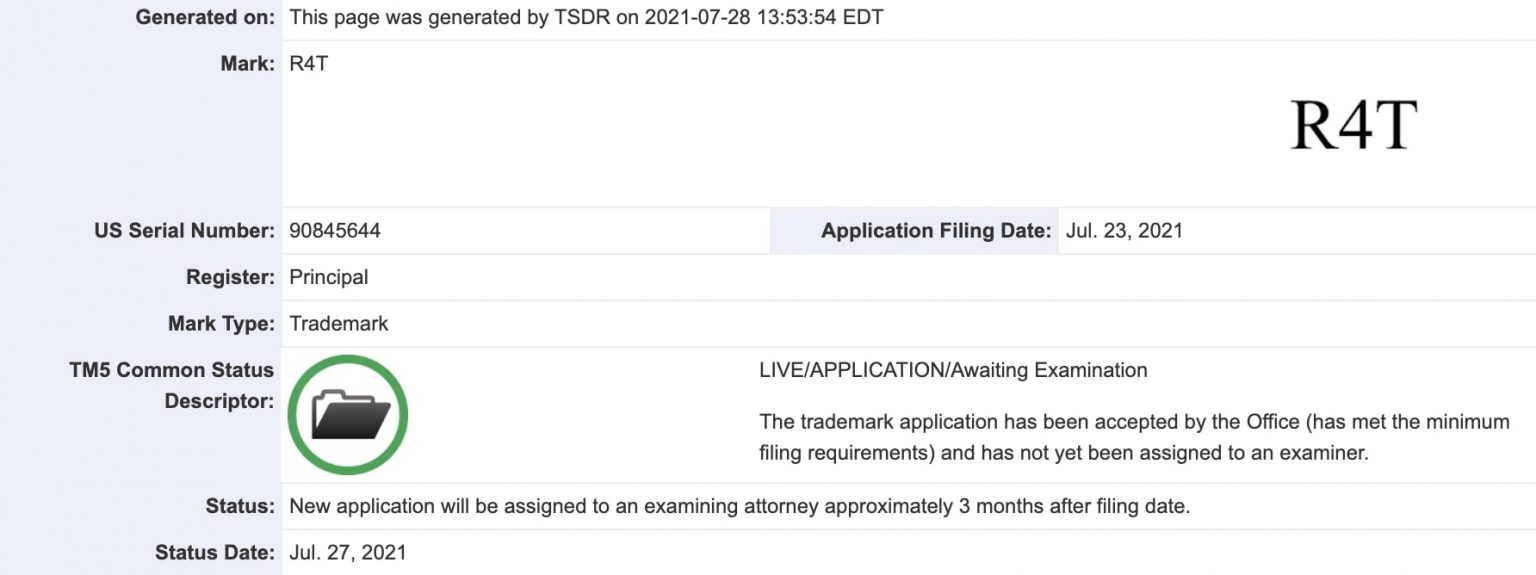
Task: Click the Jul. 23, 2021 filing date
Action: (x=1124, y=231)
